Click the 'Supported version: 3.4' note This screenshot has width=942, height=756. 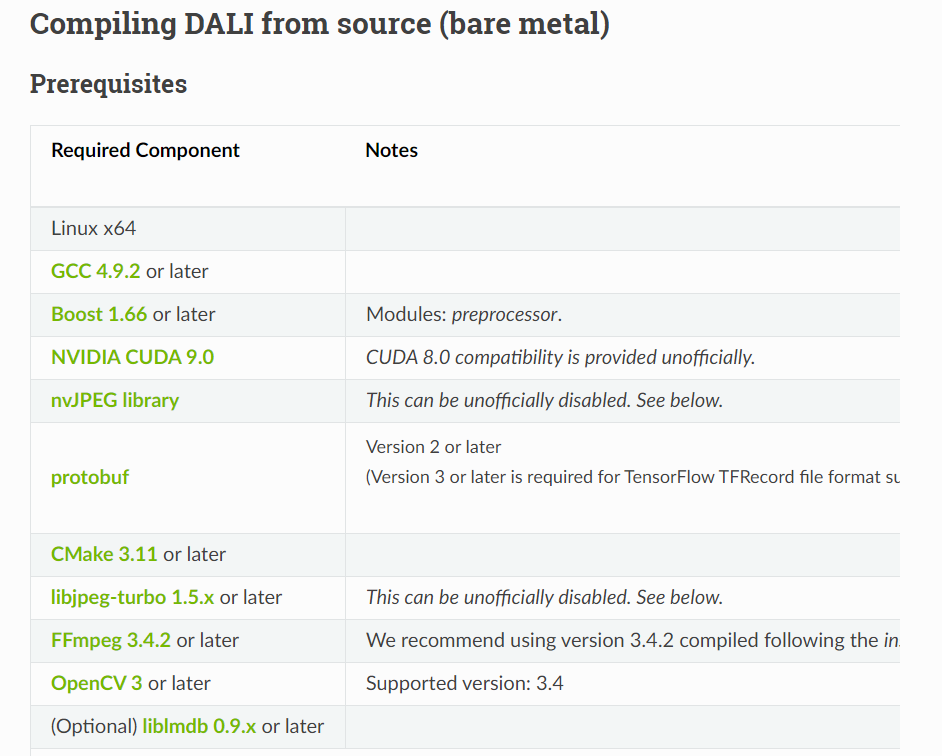coord(465,683)
